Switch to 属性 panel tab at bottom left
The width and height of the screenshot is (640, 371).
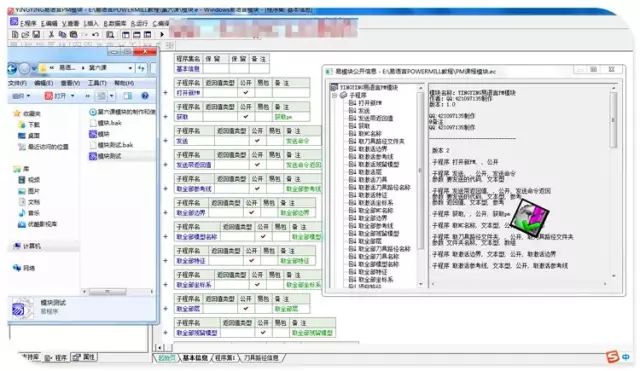coord(84,357)
